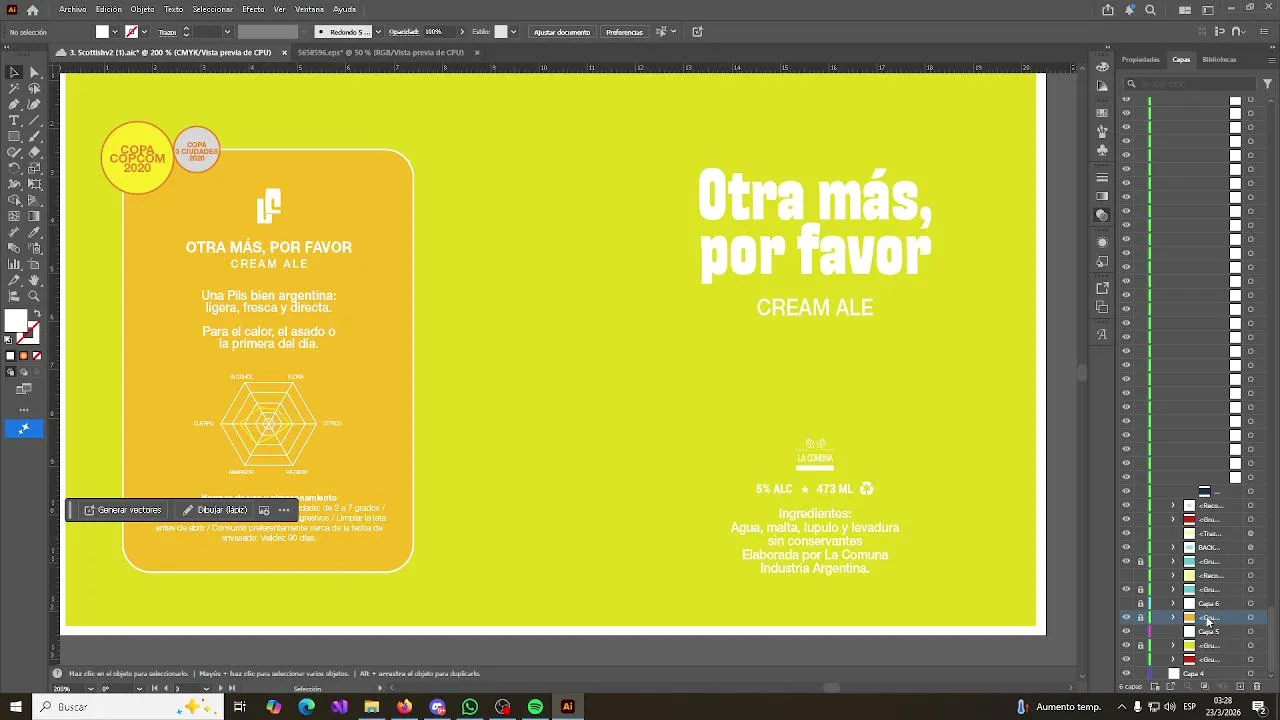Open WhatsApp from the Windows taskbar
Viewport: 1280px width, 720px height.
pos(470,707)
